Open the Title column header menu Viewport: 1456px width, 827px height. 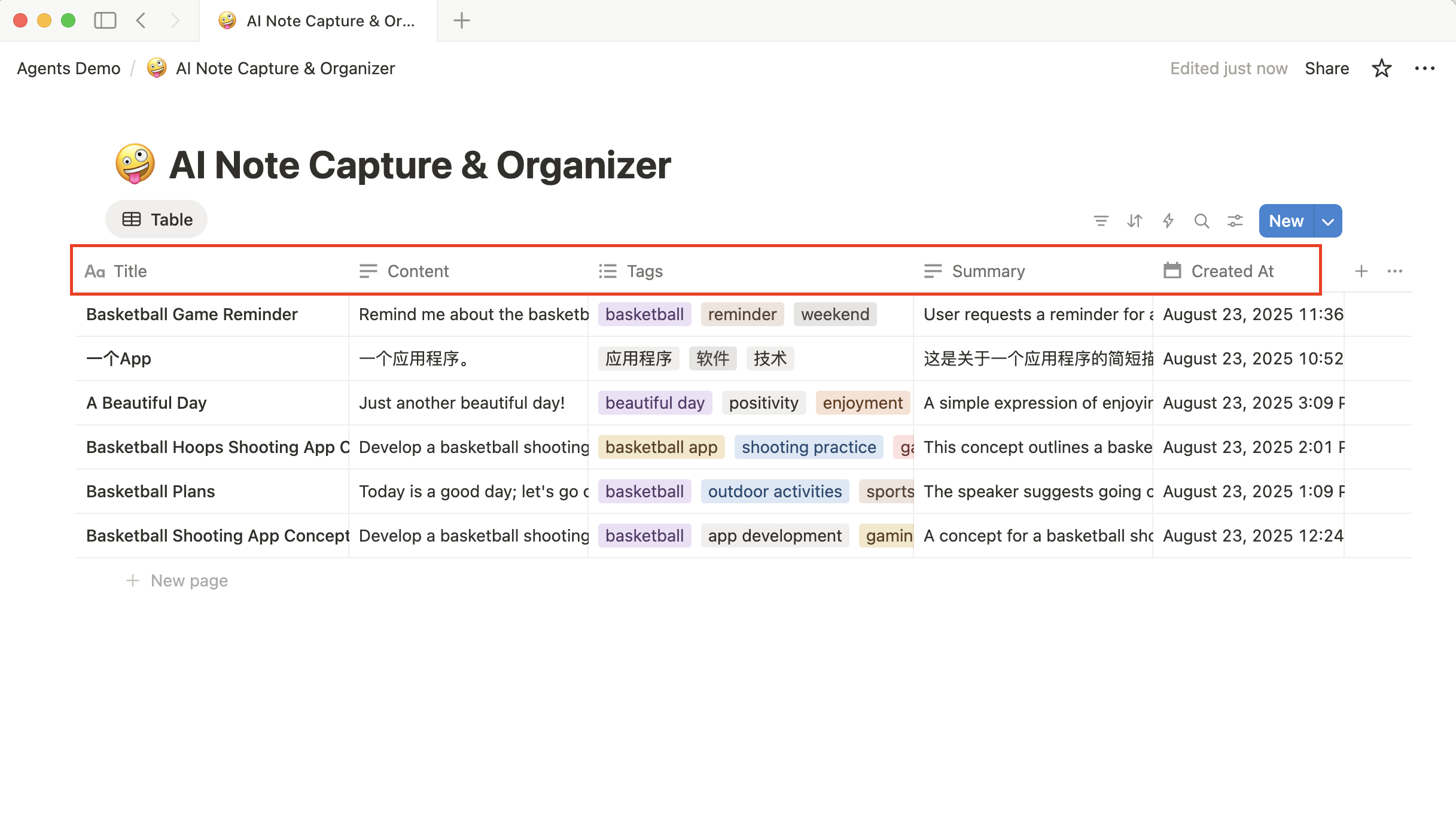[x=212, y=271]
